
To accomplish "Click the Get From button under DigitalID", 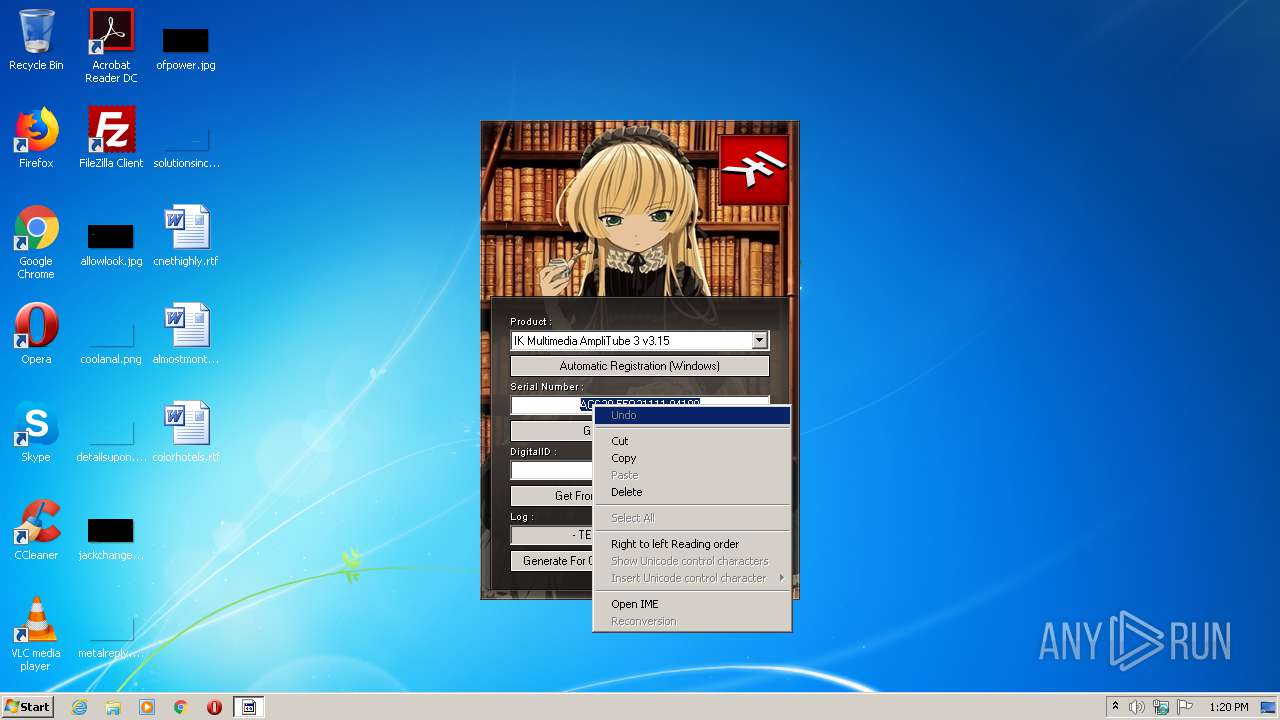I will tap(552, 496).
